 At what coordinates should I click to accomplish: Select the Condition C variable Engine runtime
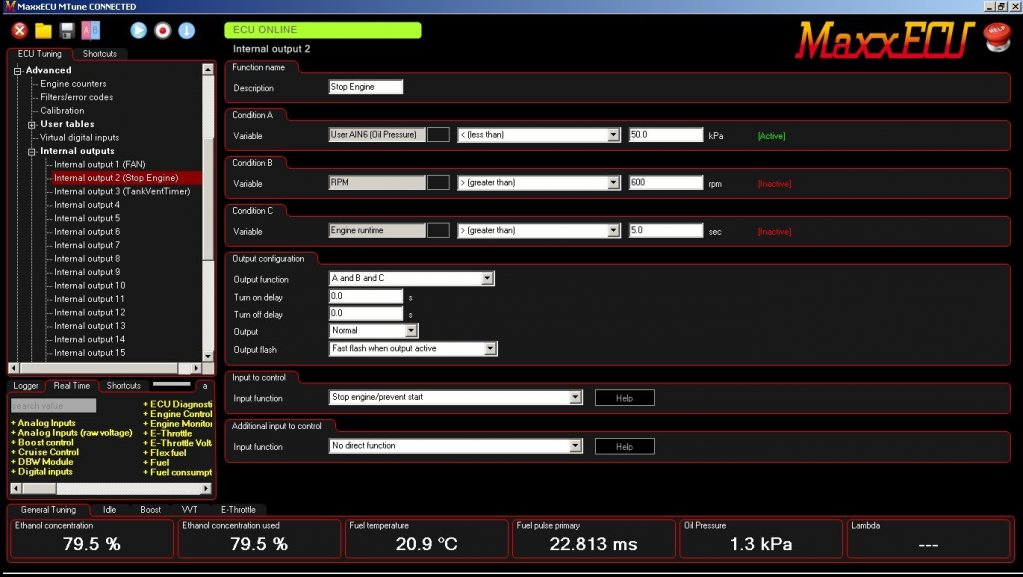[x=377, y=230]
